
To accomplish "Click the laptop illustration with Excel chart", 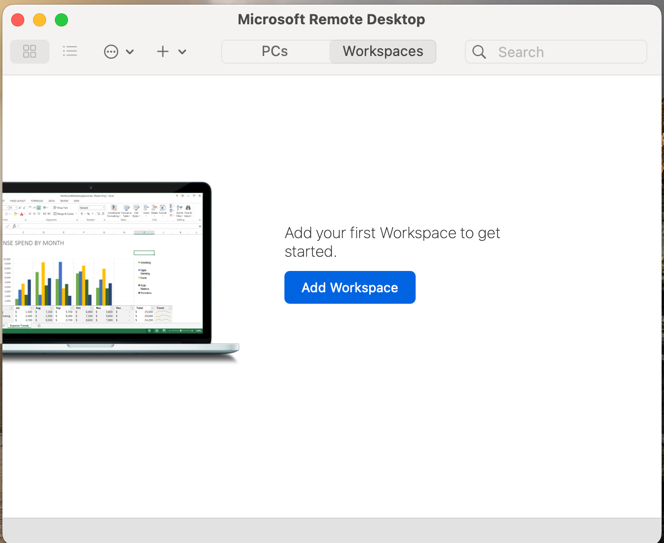I will pyautogui.click(x=120, y=271).
